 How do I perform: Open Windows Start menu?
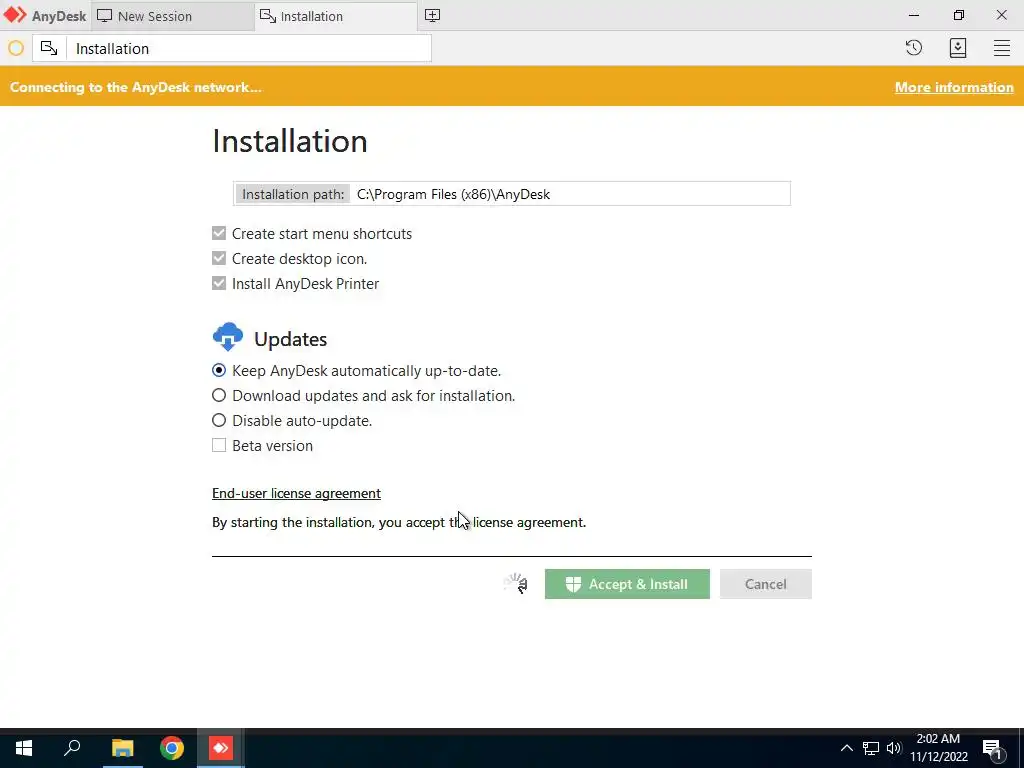(x=24, y=748)
